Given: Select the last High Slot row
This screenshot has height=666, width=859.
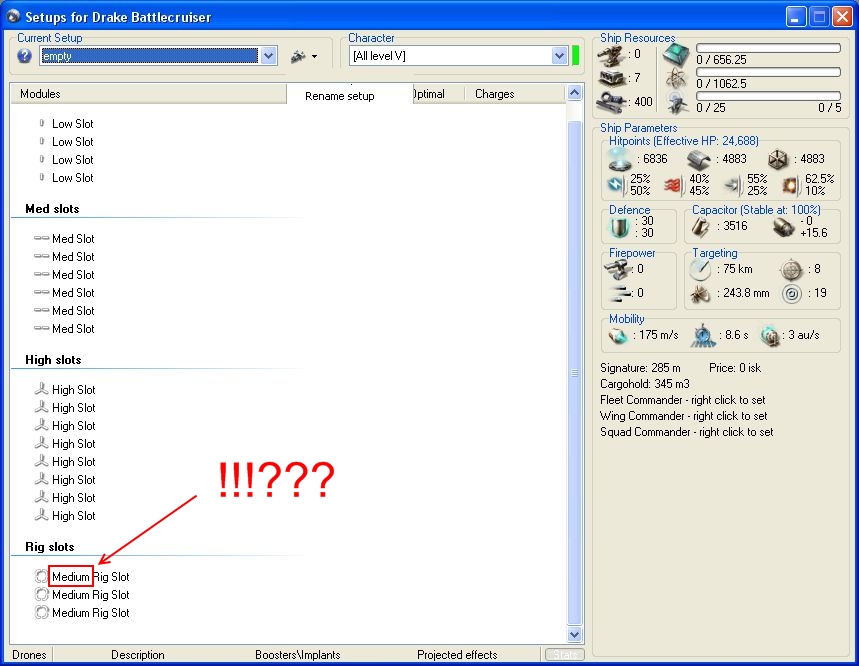Looking at the screenshot, I should (65, 515).
